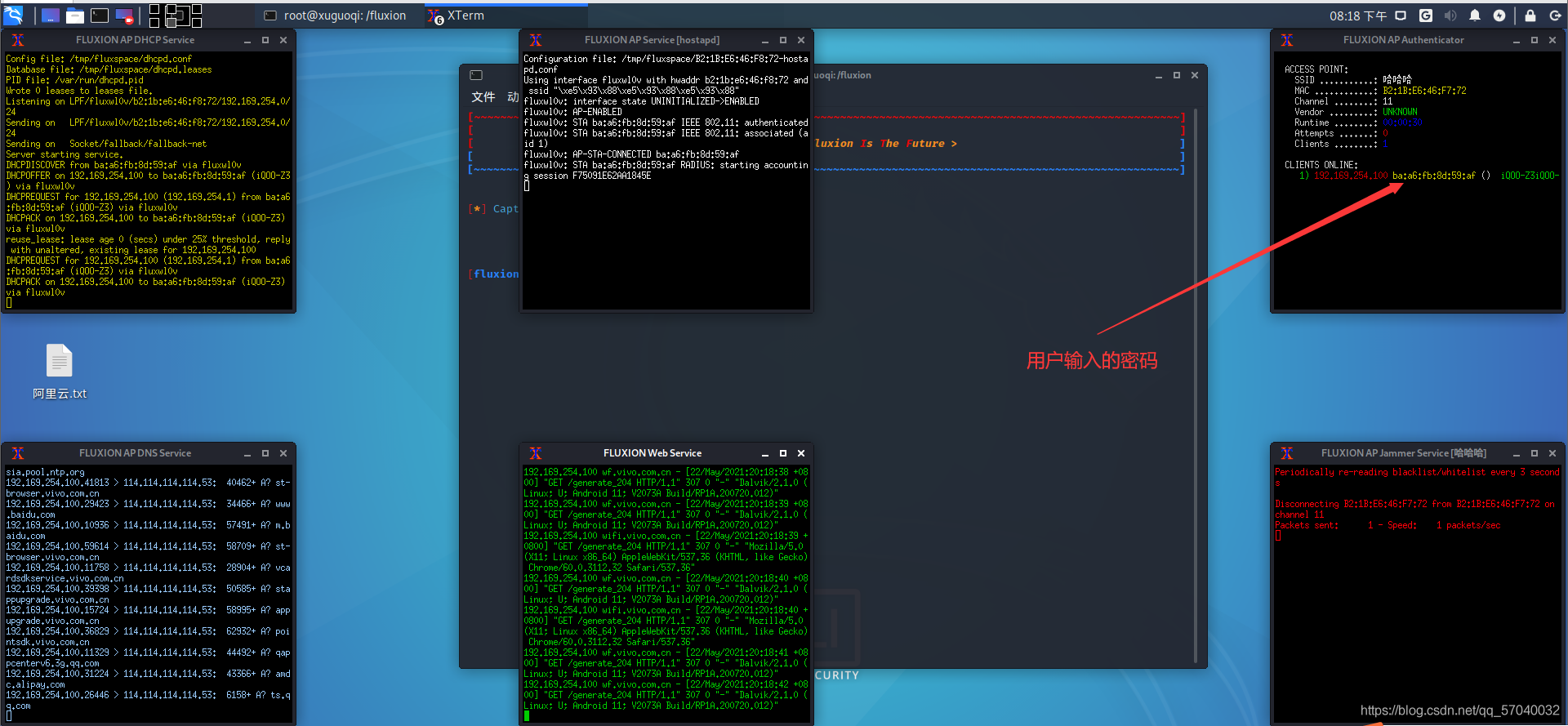1568x726 pixels.
Task: Open notifications bell in the tray
Action: point(1475,16)
